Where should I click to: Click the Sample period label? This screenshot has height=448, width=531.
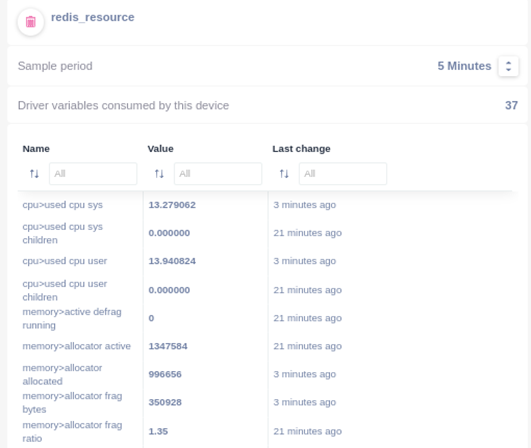point(55,66)
